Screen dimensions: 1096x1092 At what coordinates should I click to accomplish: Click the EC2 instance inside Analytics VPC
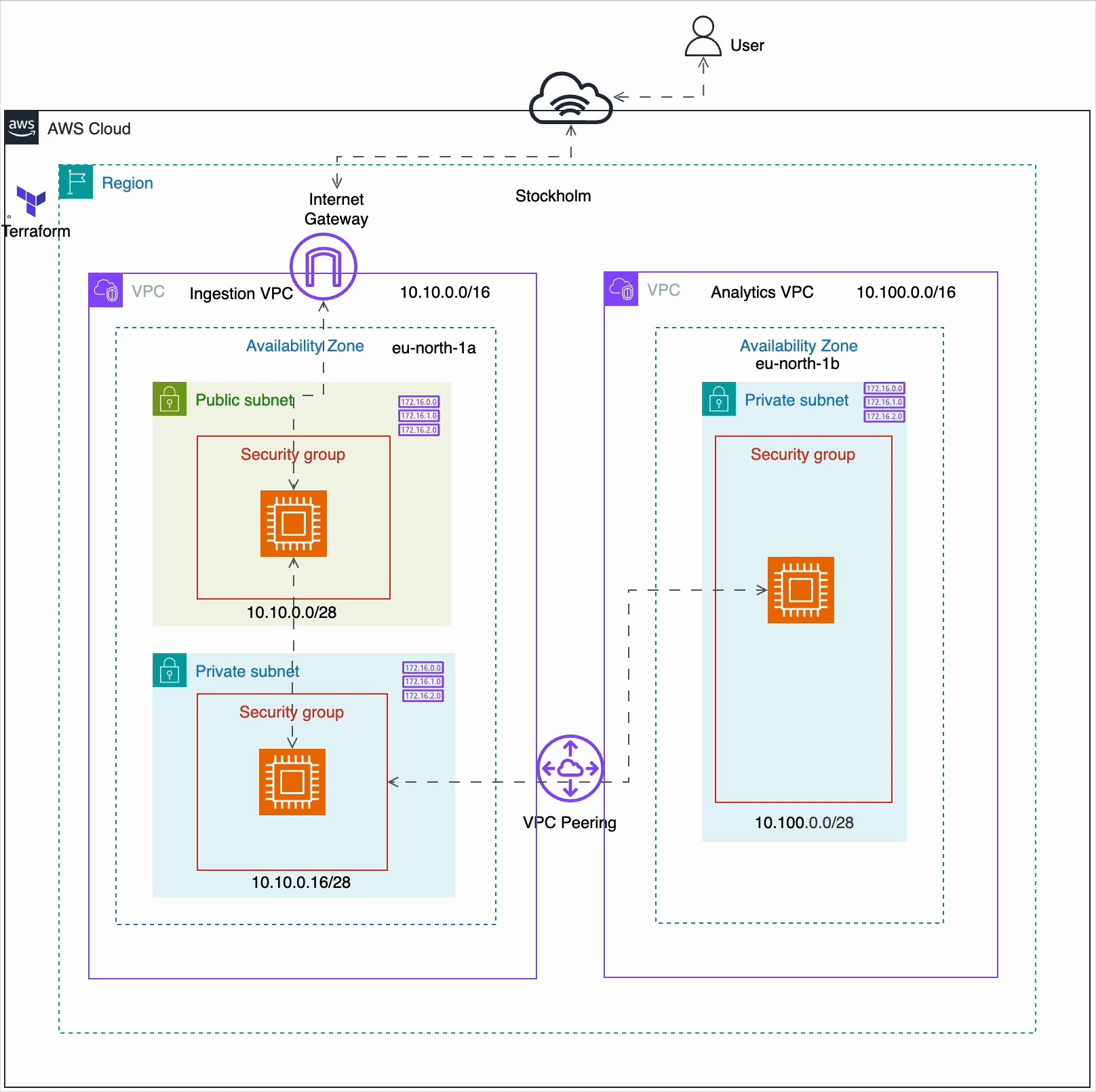pyautogui.click(x=801, y=589)
